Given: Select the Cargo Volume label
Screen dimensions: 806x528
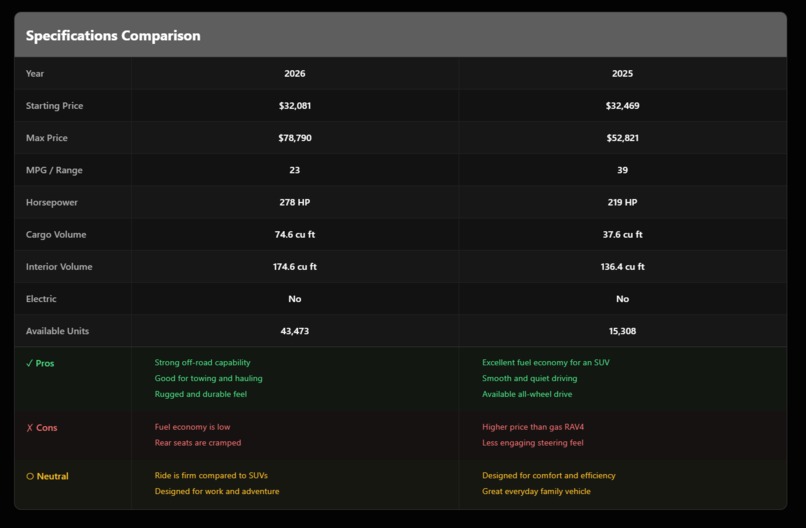Looking at the screenshot, I should [x=56, y=234].
